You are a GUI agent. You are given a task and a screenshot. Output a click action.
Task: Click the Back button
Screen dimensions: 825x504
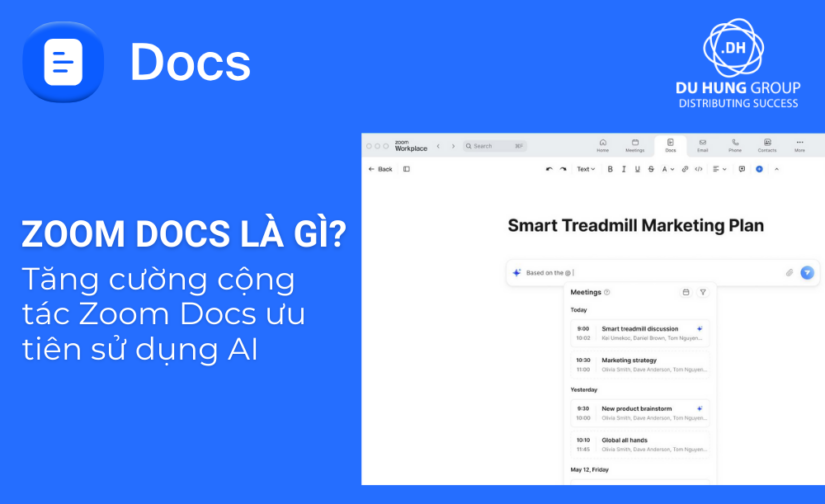tap(380, 169)
